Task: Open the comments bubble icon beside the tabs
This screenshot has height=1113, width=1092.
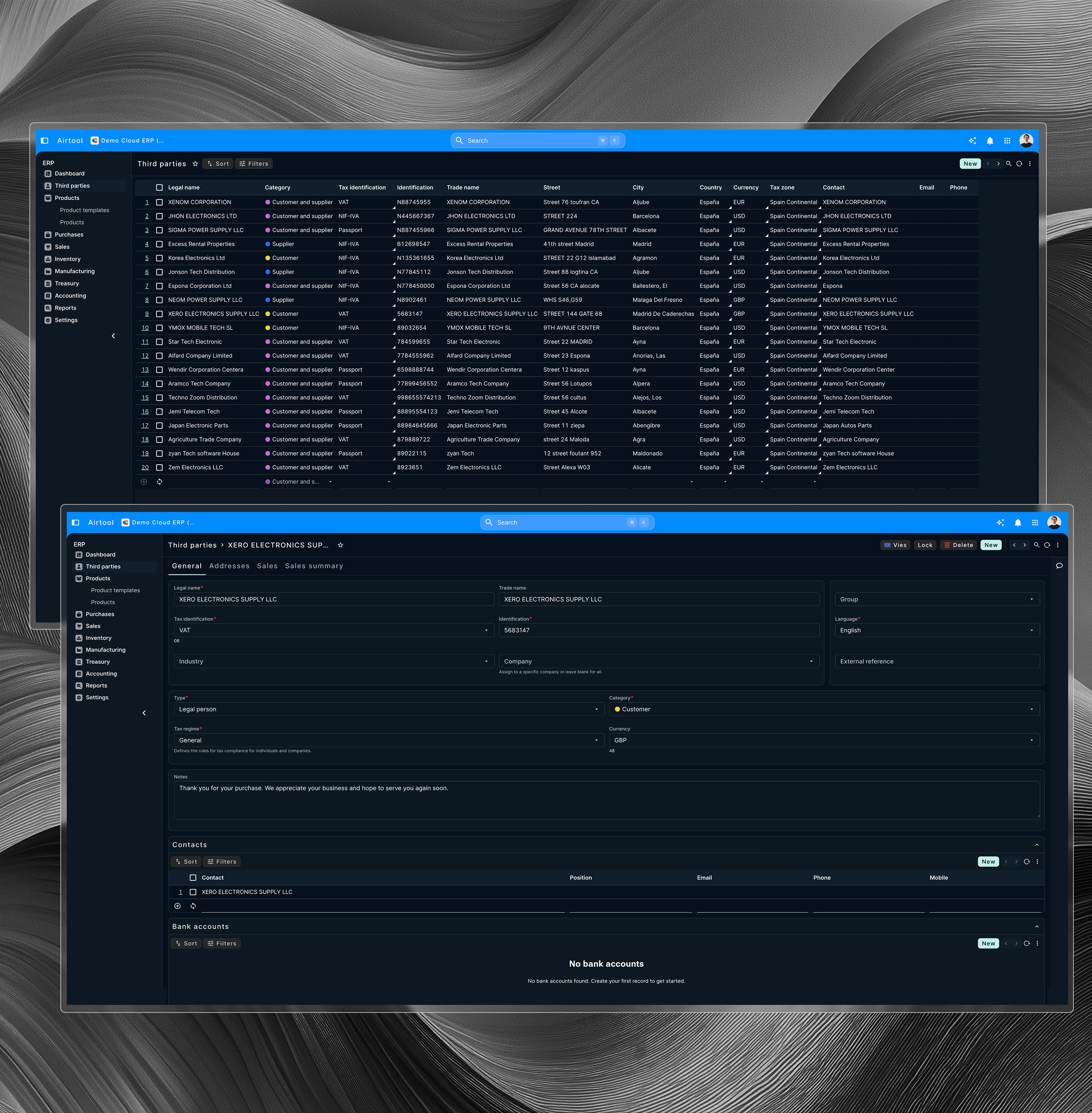Action: (1059, 566)
